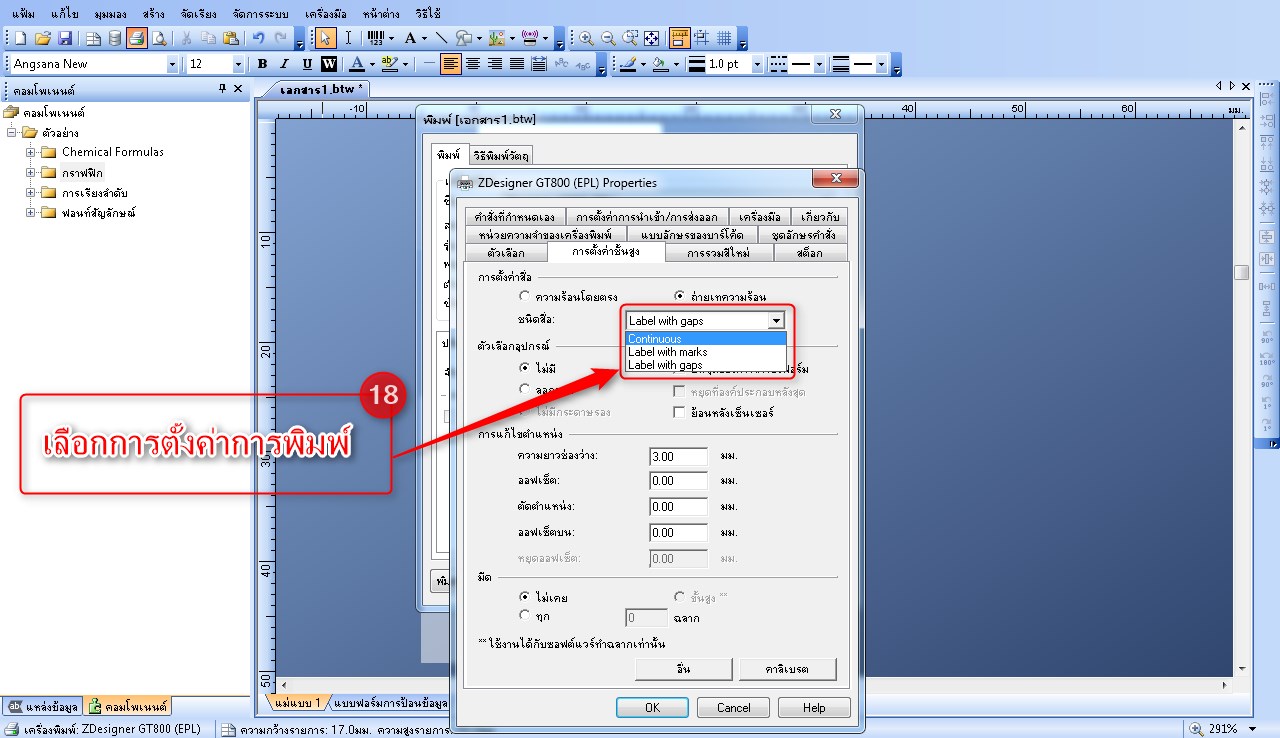
Task: Click the Undo arrow icon
Action: click(x=258, y=38)
